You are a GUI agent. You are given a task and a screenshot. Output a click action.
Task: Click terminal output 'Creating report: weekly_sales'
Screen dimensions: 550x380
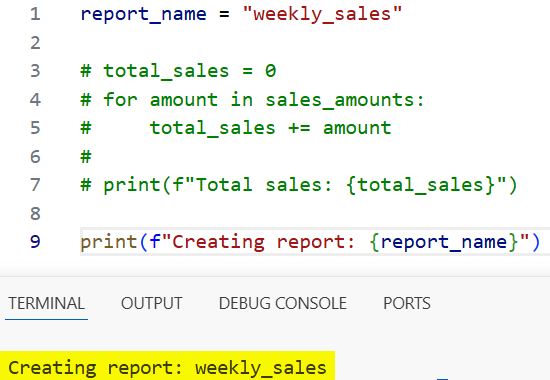[167, 368]
